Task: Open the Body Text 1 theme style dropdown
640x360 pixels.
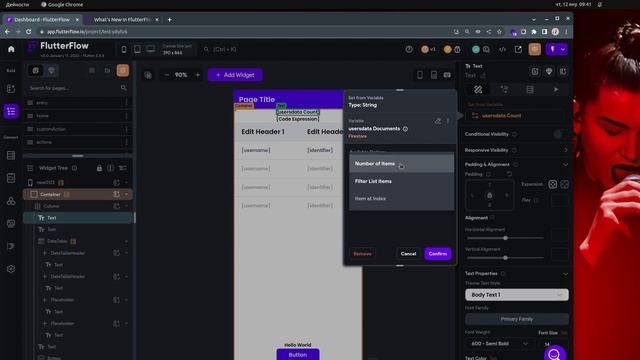Action: point(517,295)
